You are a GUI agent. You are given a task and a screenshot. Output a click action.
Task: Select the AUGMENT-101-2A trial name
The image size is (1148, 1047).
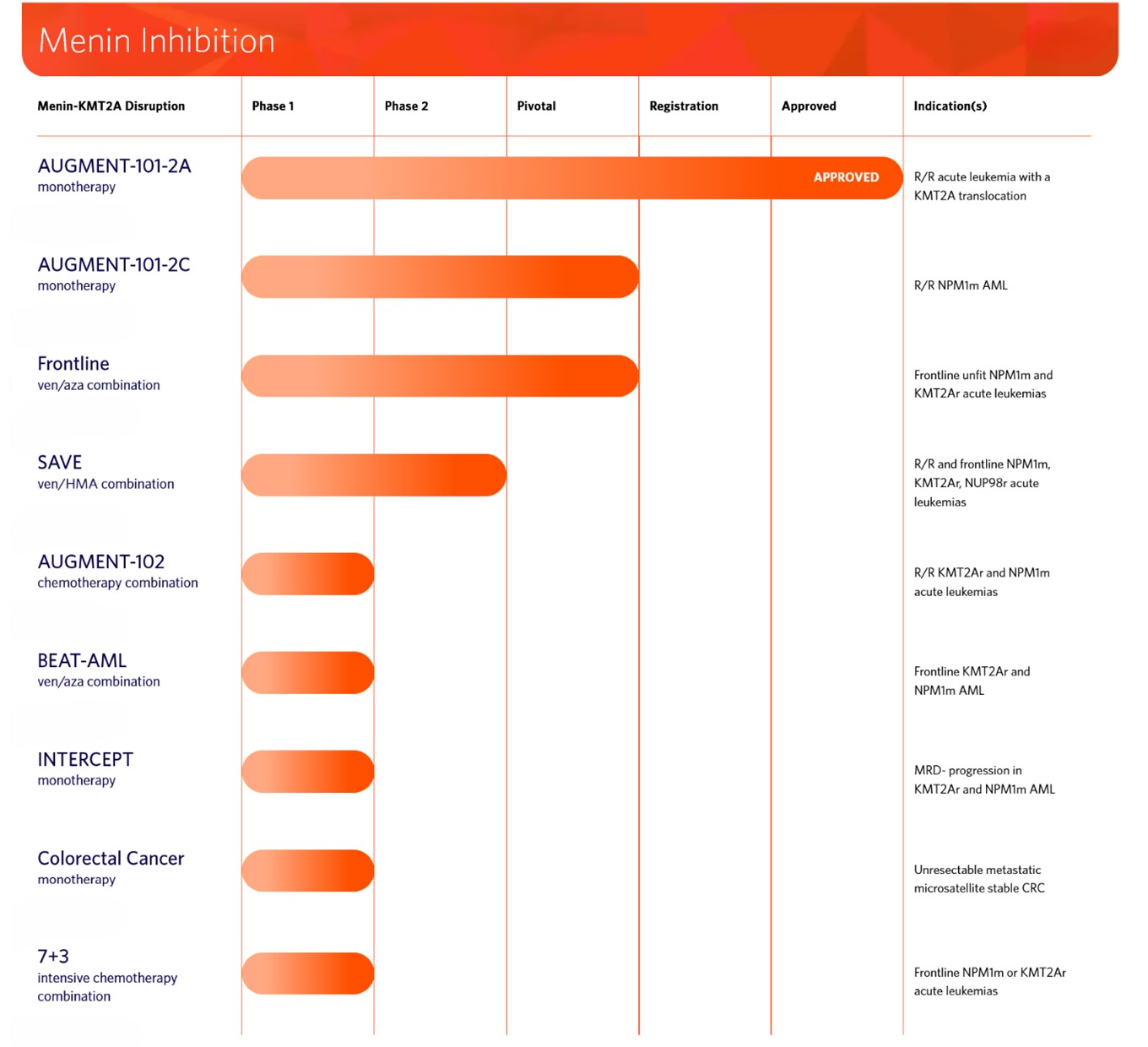coord(114,166)
